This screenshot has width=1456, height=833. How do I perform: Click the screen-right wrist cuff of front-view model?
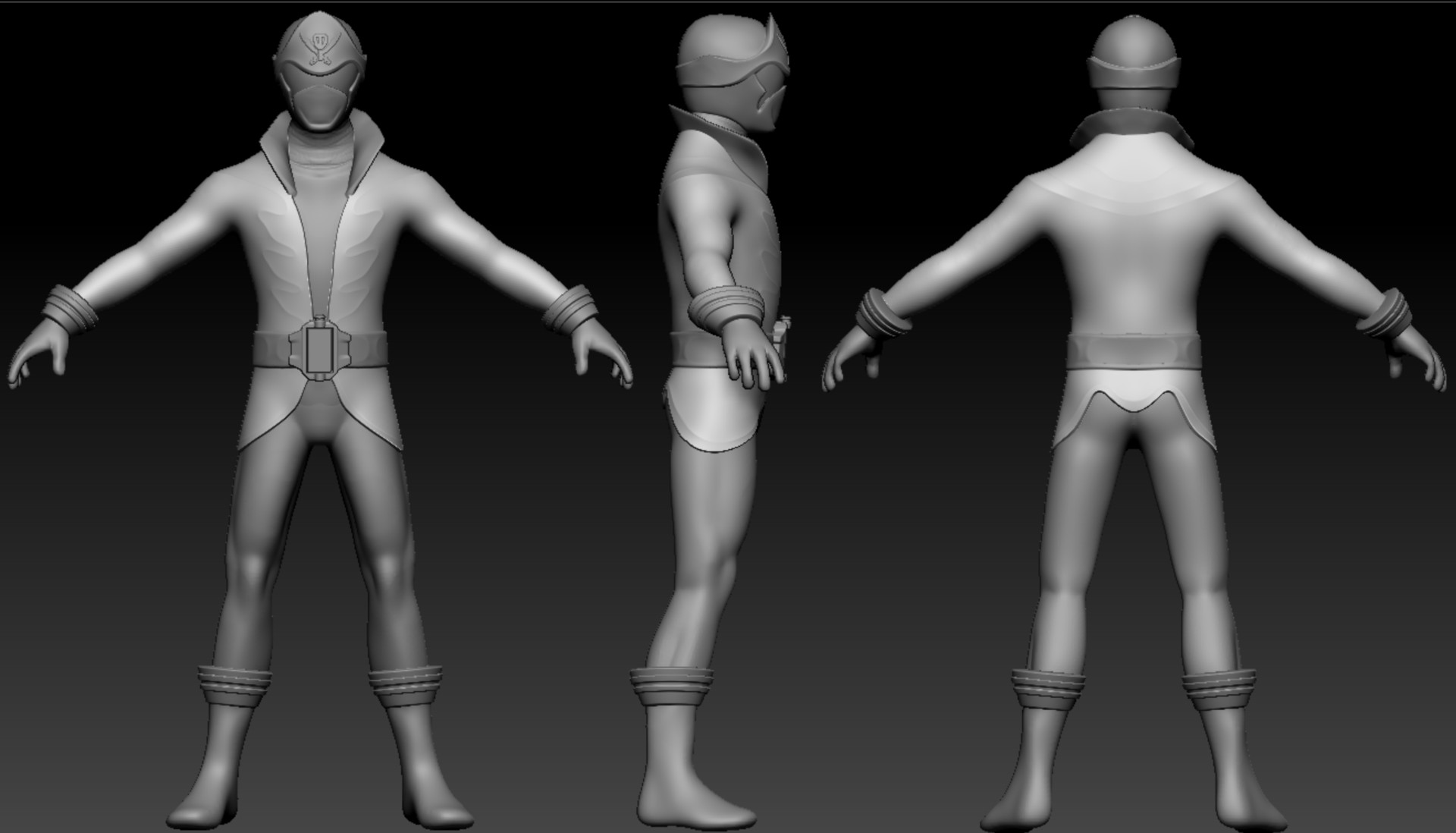(570, 308)
